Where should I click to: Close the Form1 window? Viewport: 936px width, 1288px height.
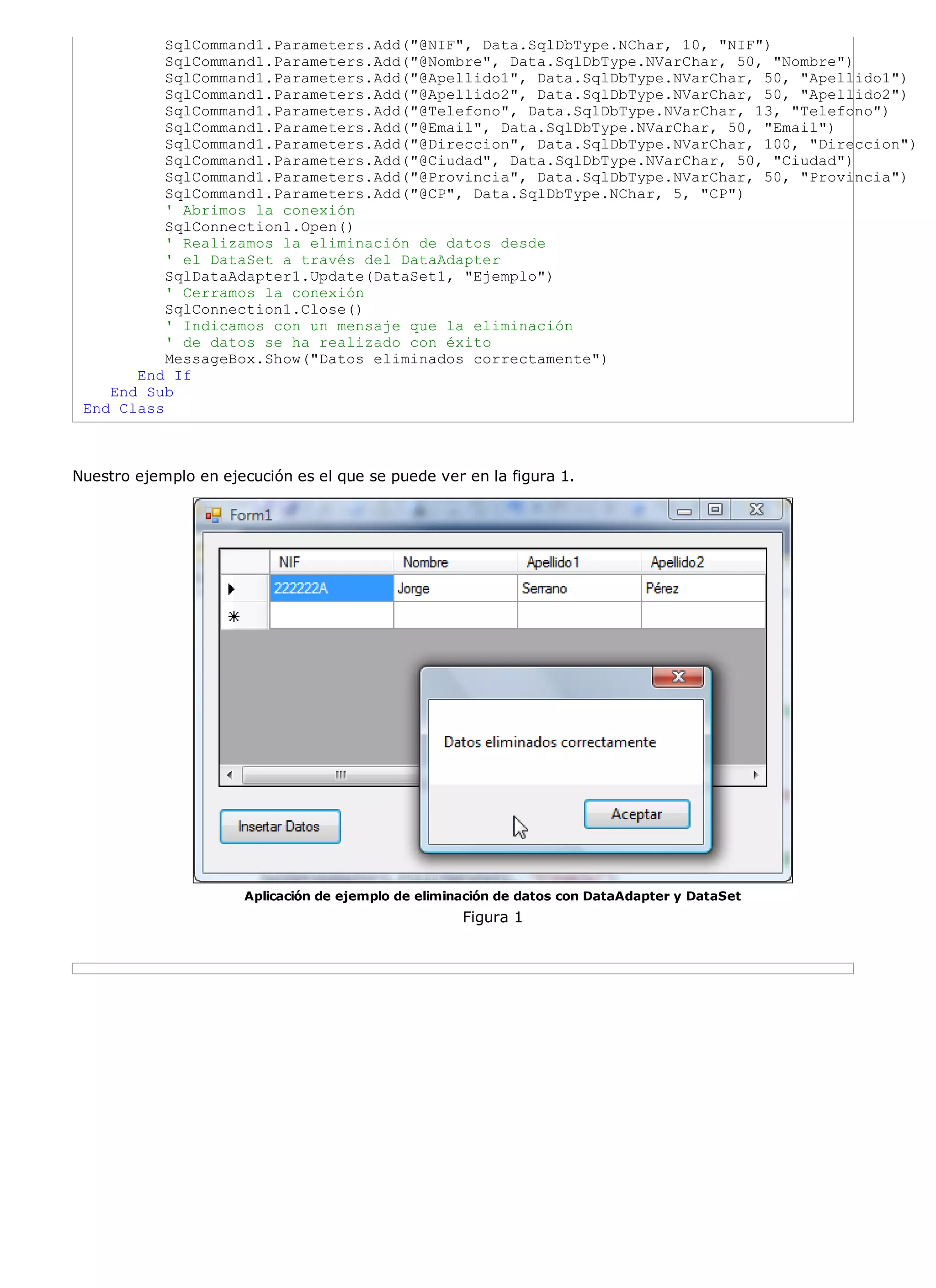pos(757,510)
